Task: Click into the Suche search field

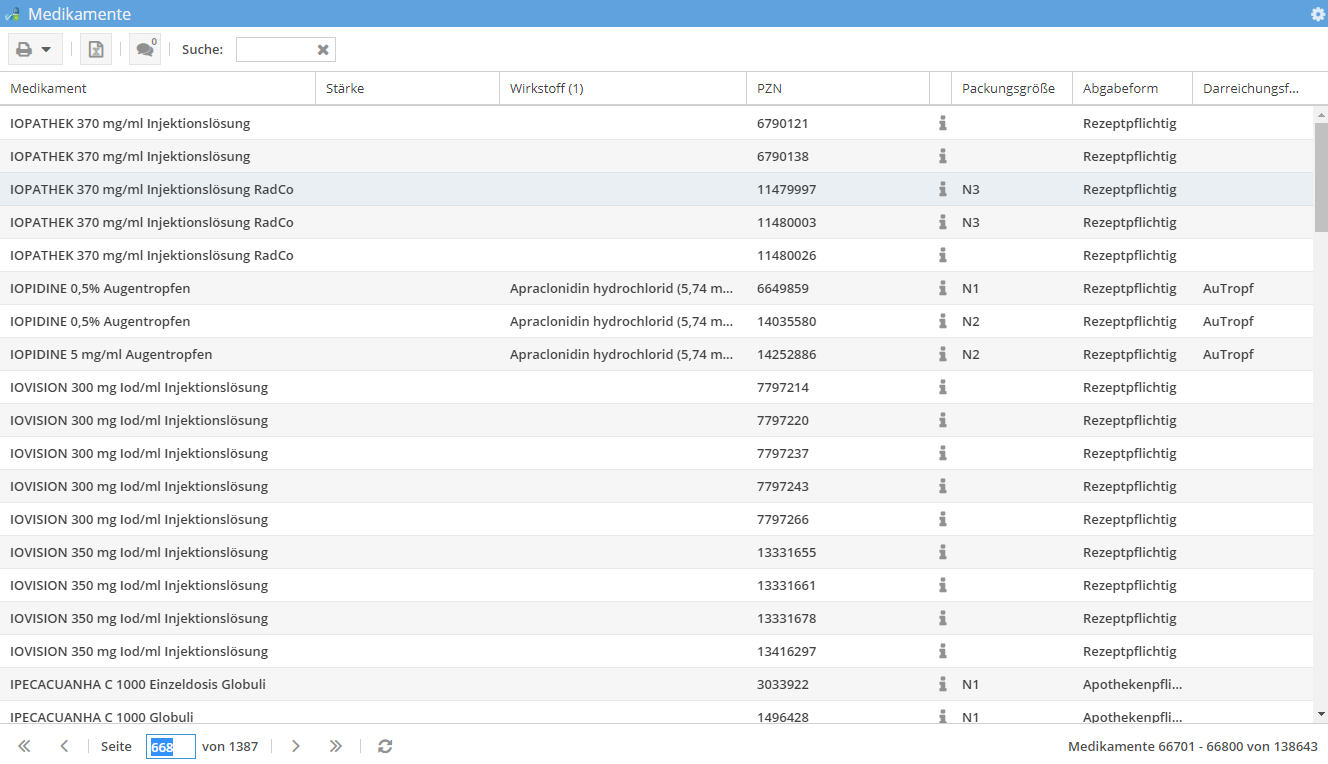Action: point(275,49)
